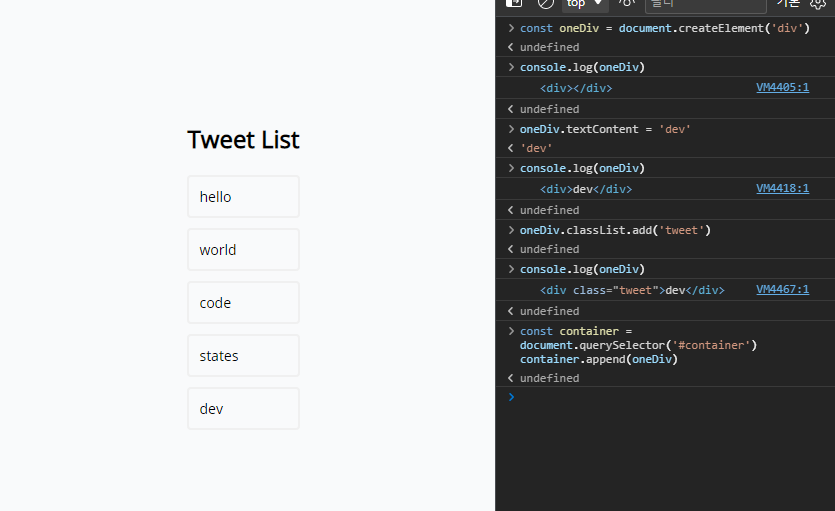Viewport: 835px width, 511px height.
Task: Toggle the console sidebar panel icon
Action: [514, 4]
